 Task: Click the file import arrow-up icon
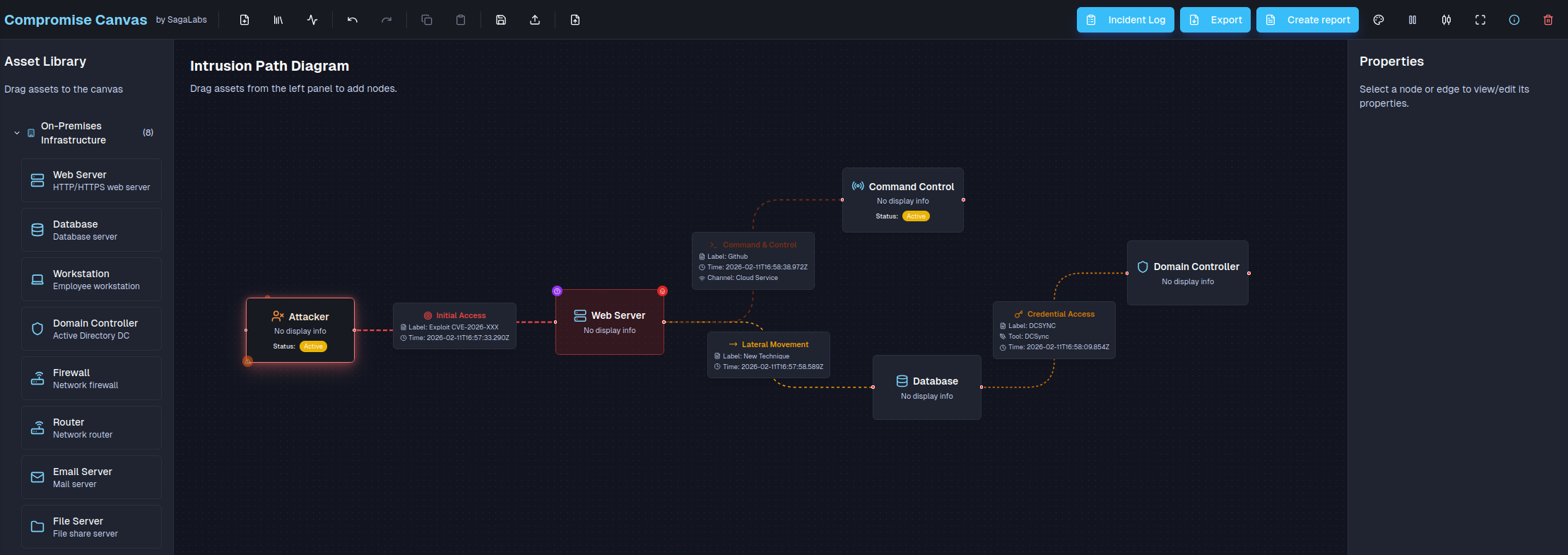(575, 20)
